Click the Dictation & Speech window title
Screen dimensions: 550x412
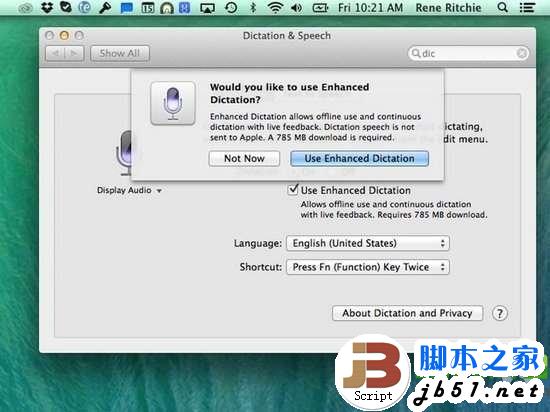287,35
